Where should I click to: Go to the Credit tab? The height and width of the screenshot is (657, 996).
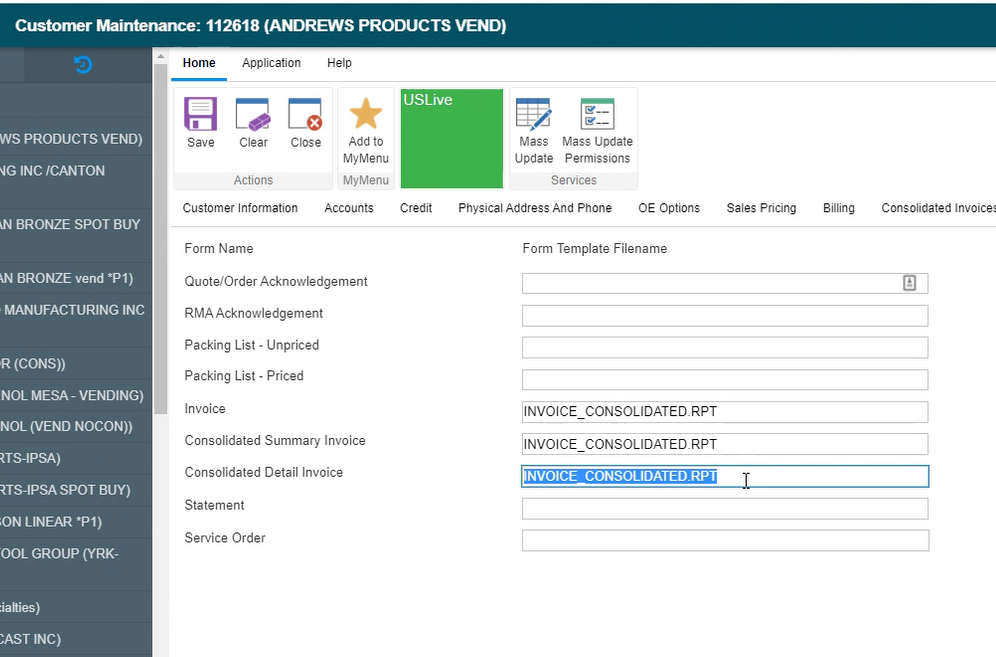click(416, 208)
